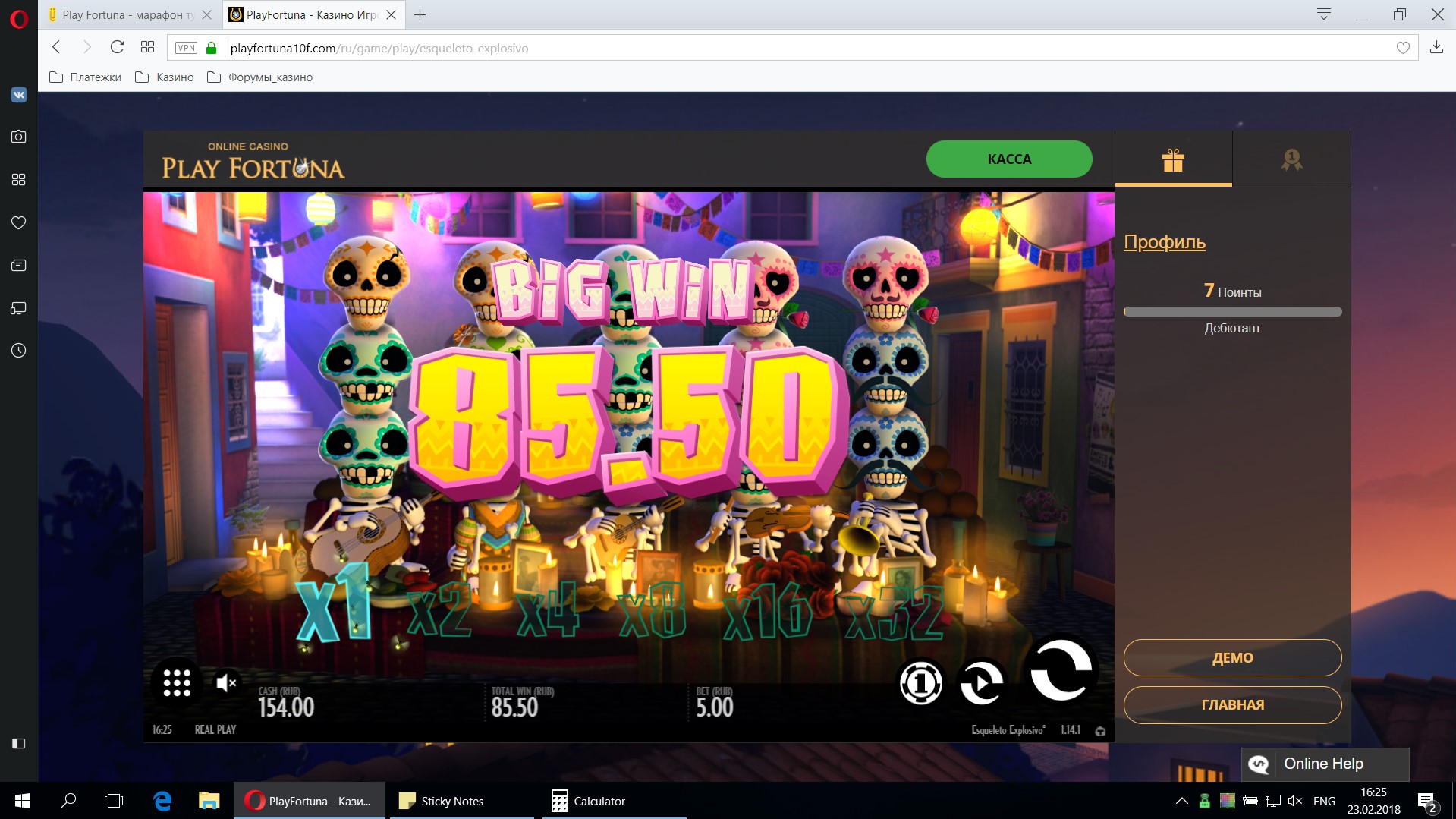Image resolution: width=1456 pixels, height=819 pixels.
Task: Click the points progress bar
Action: point(1232,311)
